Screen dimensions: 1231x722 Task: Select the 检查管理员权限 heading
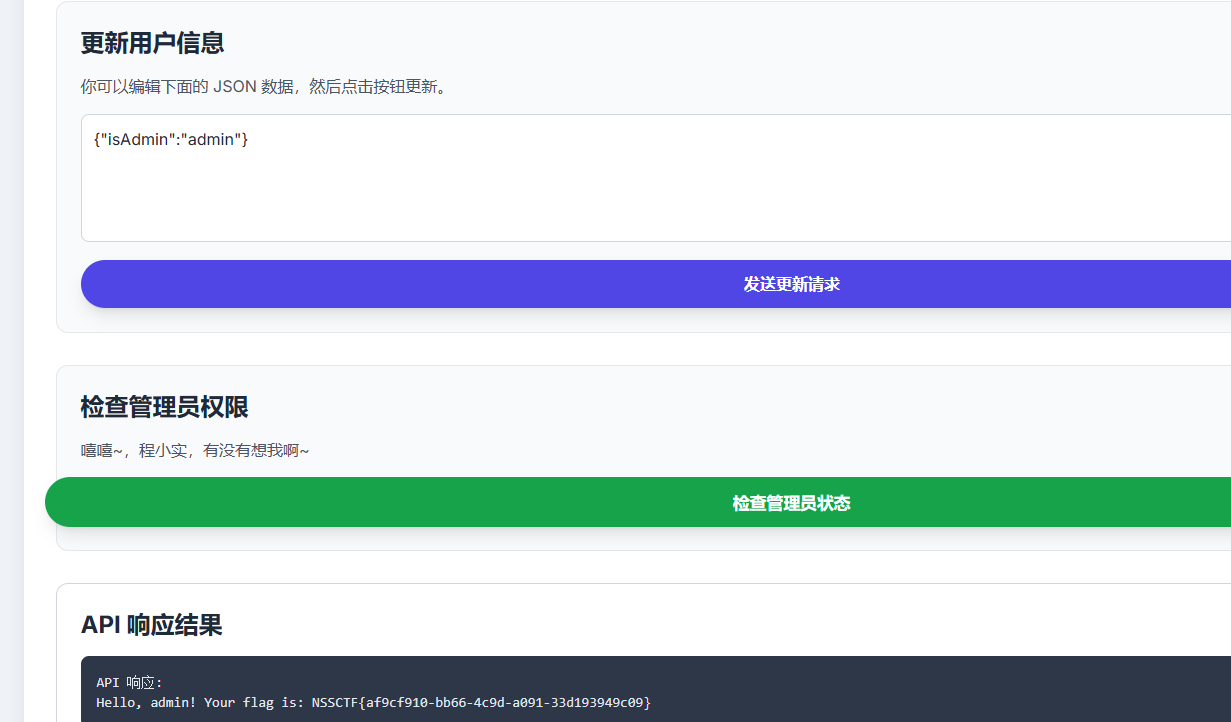(x=165, y=407)
